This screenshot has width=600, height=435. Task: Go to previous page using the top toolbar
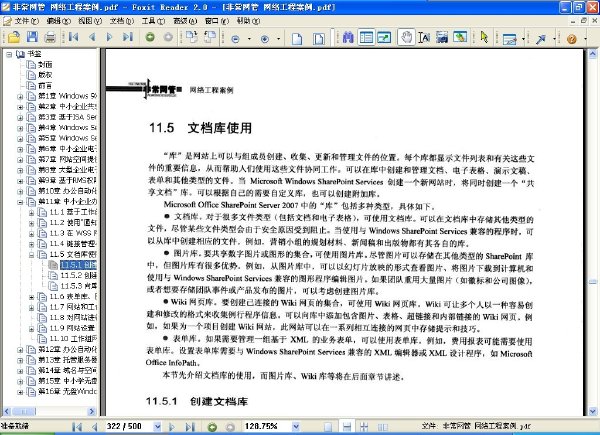point(92,37)
